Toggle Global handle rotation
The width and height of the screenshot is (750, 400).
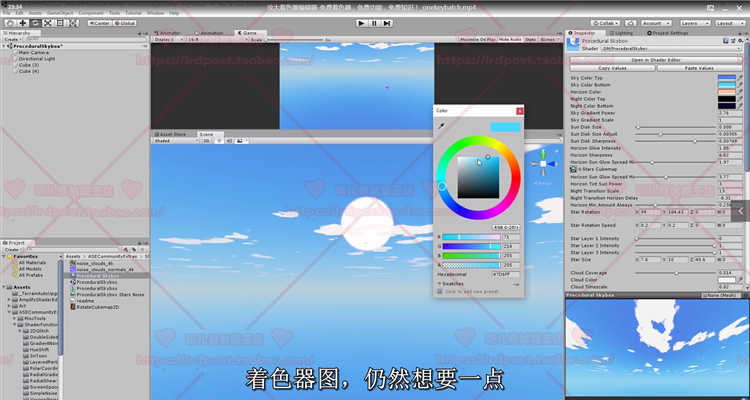coord(124,23)
